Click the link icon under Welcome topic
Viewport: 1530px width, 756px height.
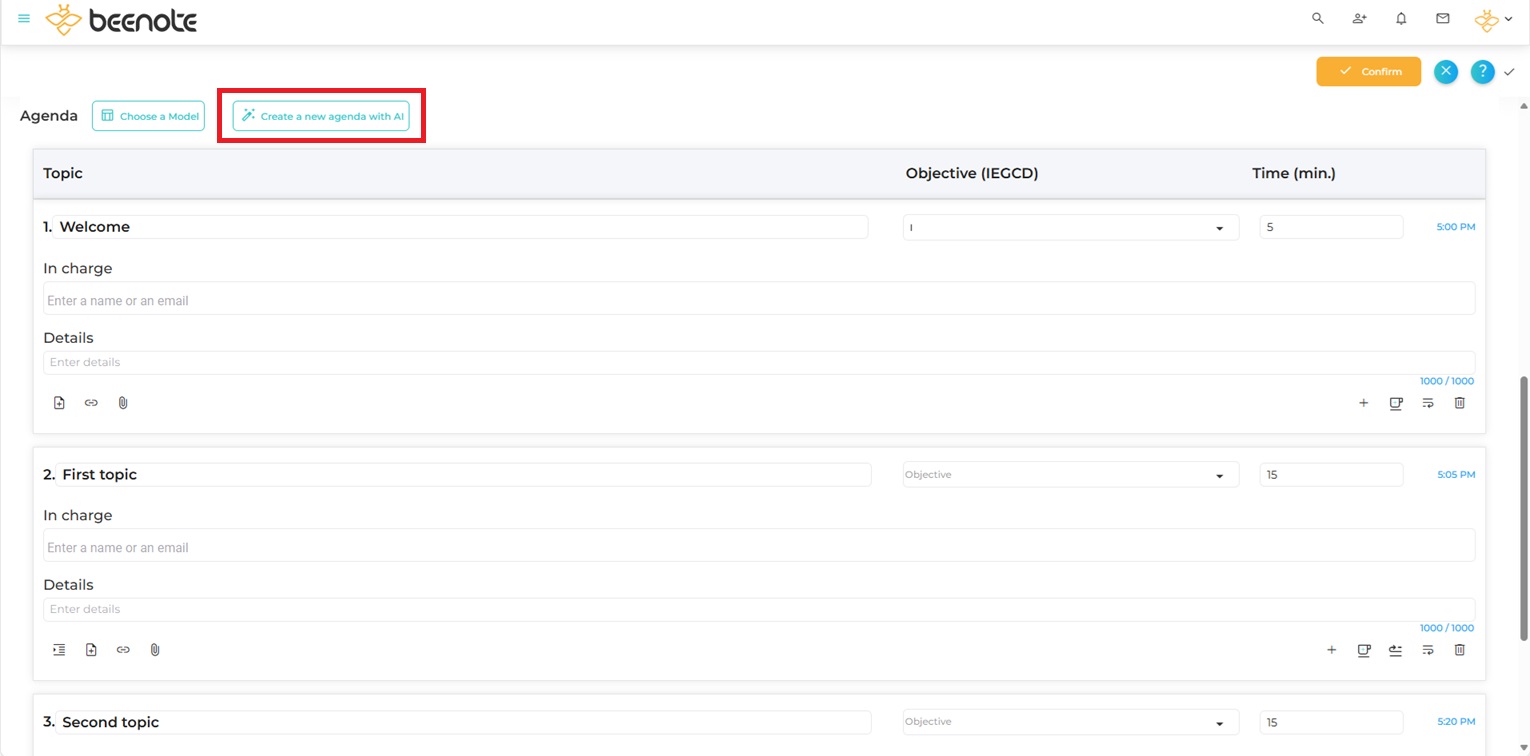click(x=91, y=403)
